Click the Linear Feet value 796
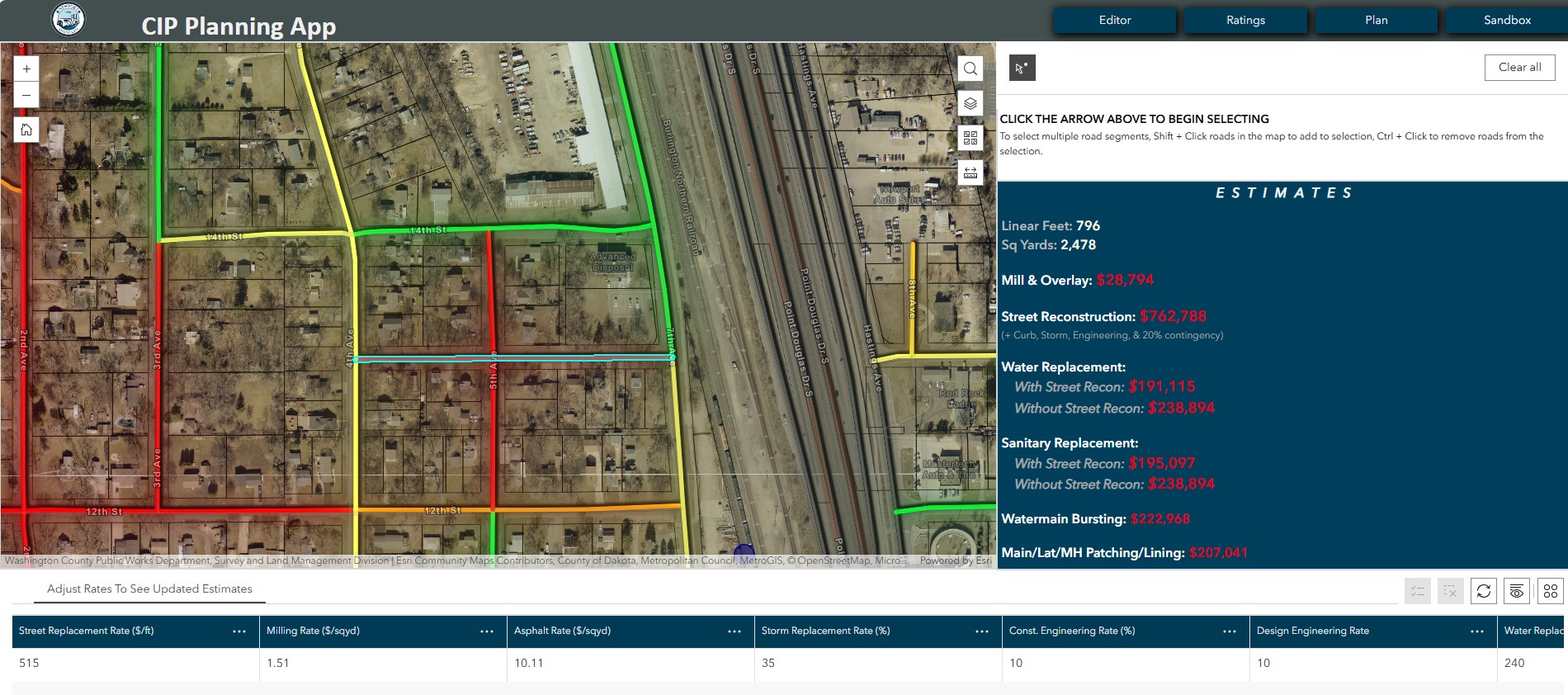This screenshot has height=695, width=1568. [1088, 225]
